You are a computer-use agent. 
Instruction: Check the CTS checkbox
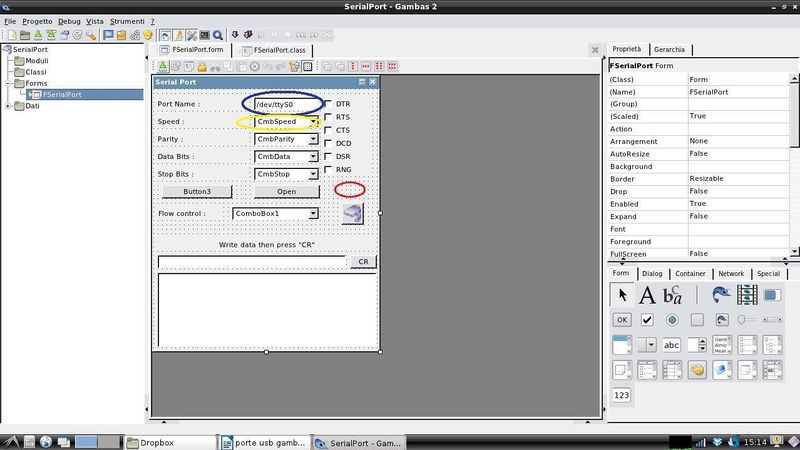tap(329, 130)
